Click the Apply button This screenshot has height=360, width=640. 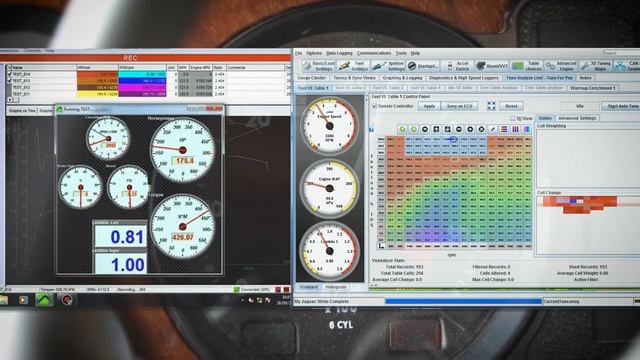[429, 106]
